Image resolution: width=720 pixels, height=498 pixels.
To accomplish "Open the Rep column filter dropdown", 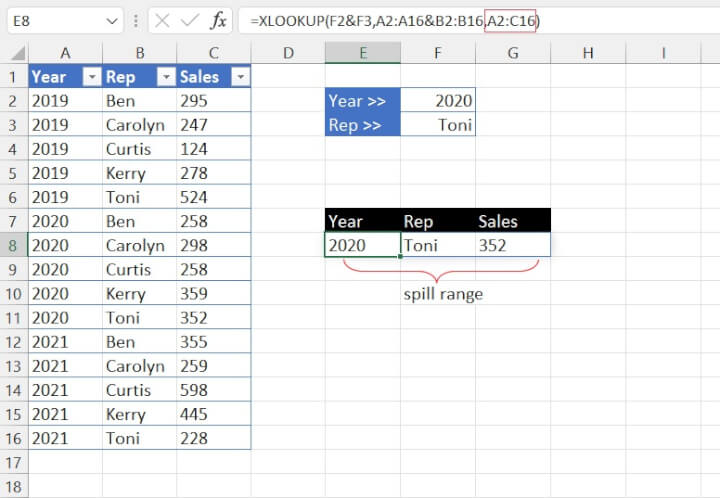I will (163, 77).
